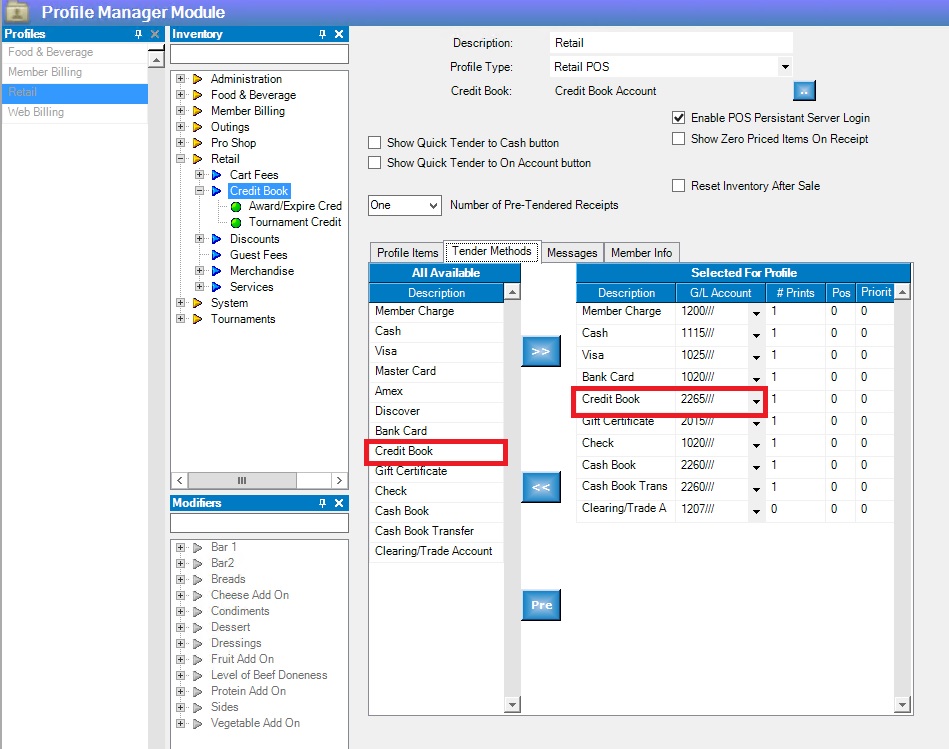The height and width of the screenshot is (749, 949).
Task: Click the Tournament Credit green circle icon
Action: coord(236,222)
